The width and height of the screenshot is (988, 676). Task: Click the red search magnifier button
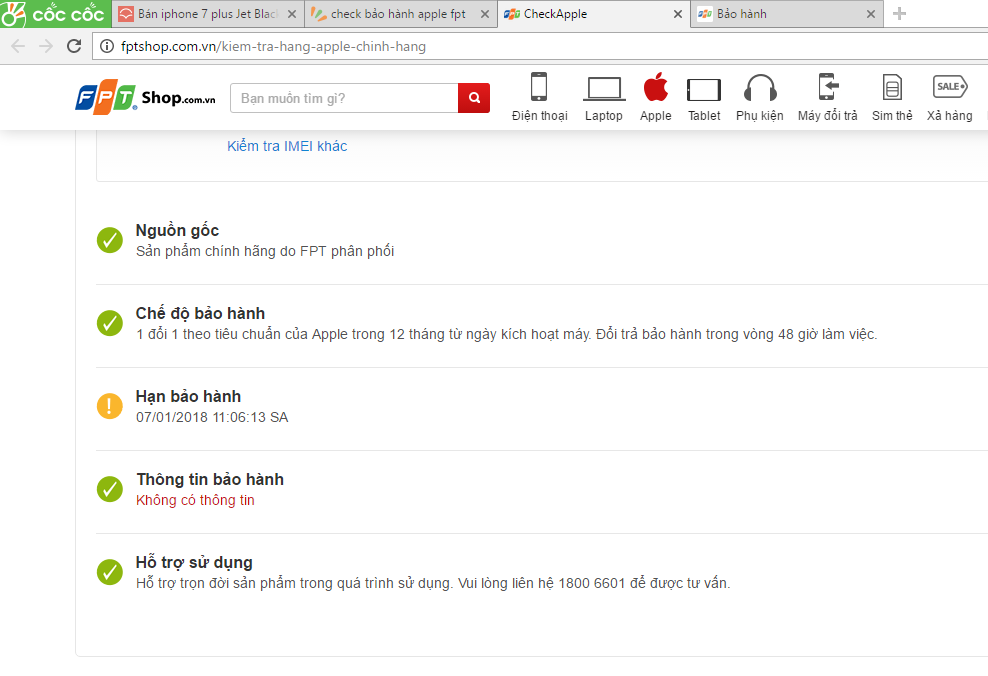click(x=474, y=98)
